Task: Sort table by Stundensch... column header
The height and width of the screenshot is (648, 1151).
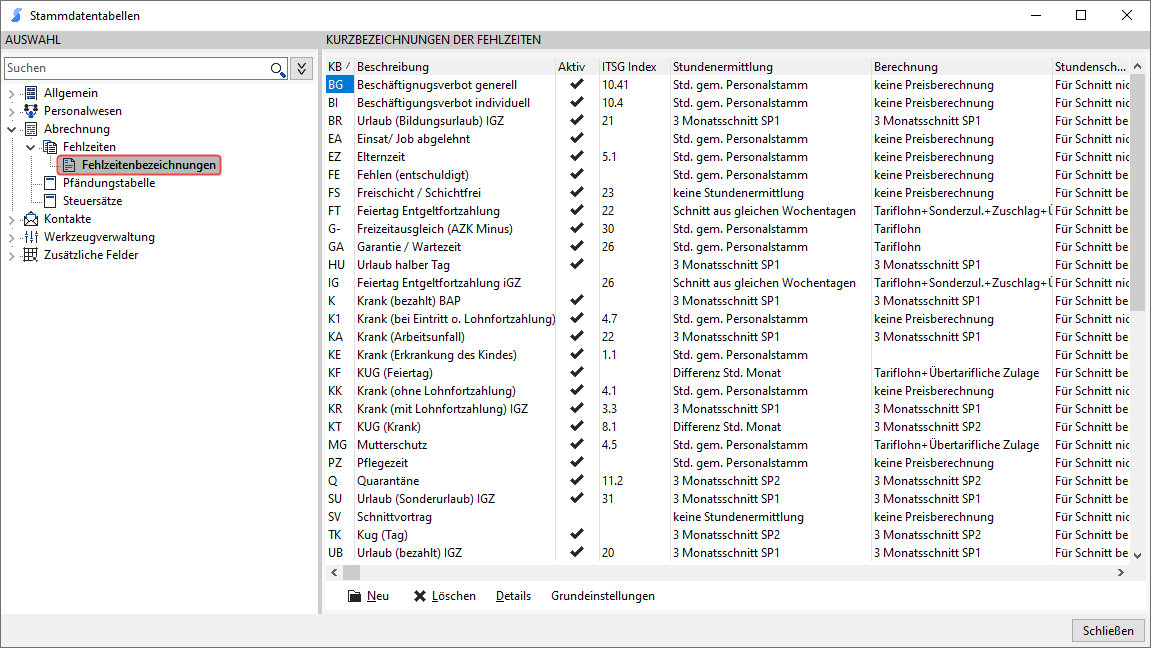Action: (1090, 67)
